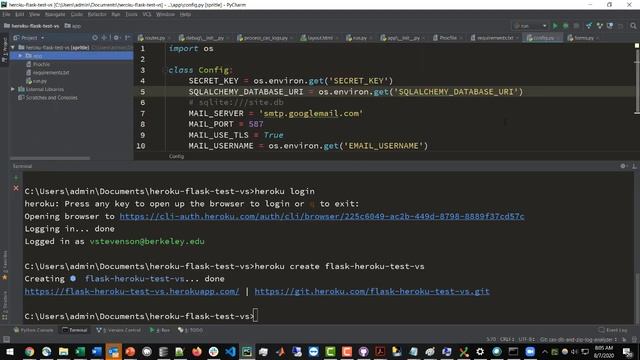Toggle tool window bars button bottom-left
The height and width of the screenshot is (360, 640).
point(6,339)
